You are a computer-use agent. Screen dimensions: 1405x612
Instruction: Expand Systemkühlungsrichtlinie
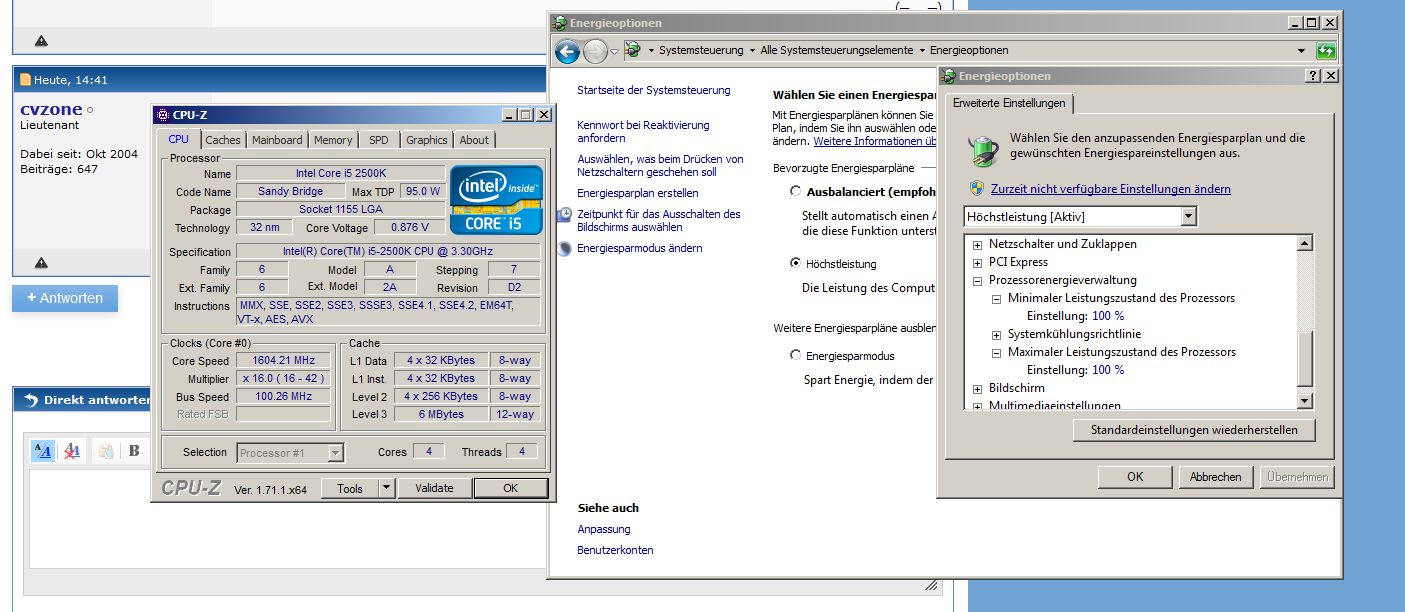(x=997, y=334)
